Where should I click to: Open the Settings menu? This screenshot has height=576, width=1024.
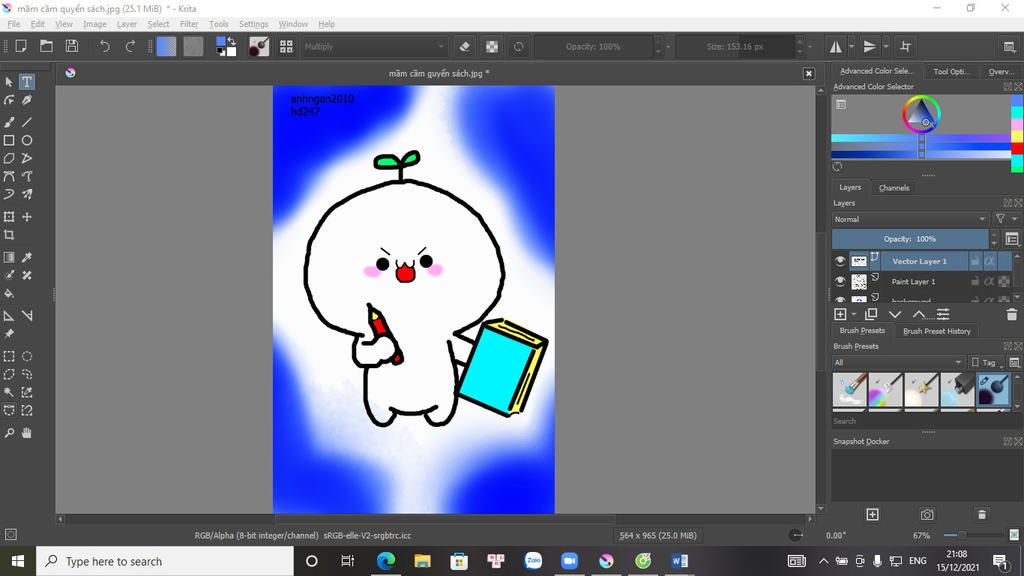pyautogui.click(x=253, y=24)
